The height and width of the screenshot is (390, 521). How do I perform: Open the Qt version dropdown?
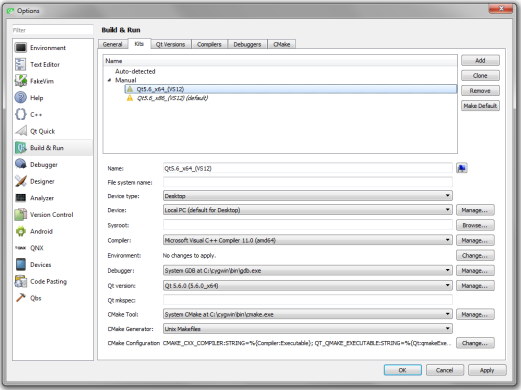(x=307, y=285)
